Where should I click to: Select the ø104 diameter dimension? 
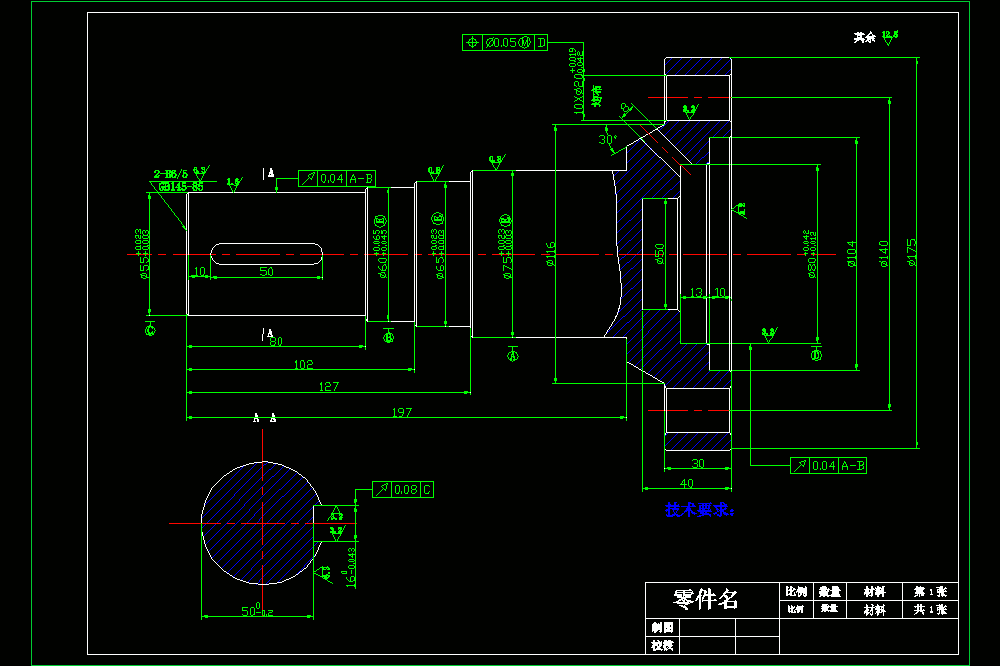851,254
